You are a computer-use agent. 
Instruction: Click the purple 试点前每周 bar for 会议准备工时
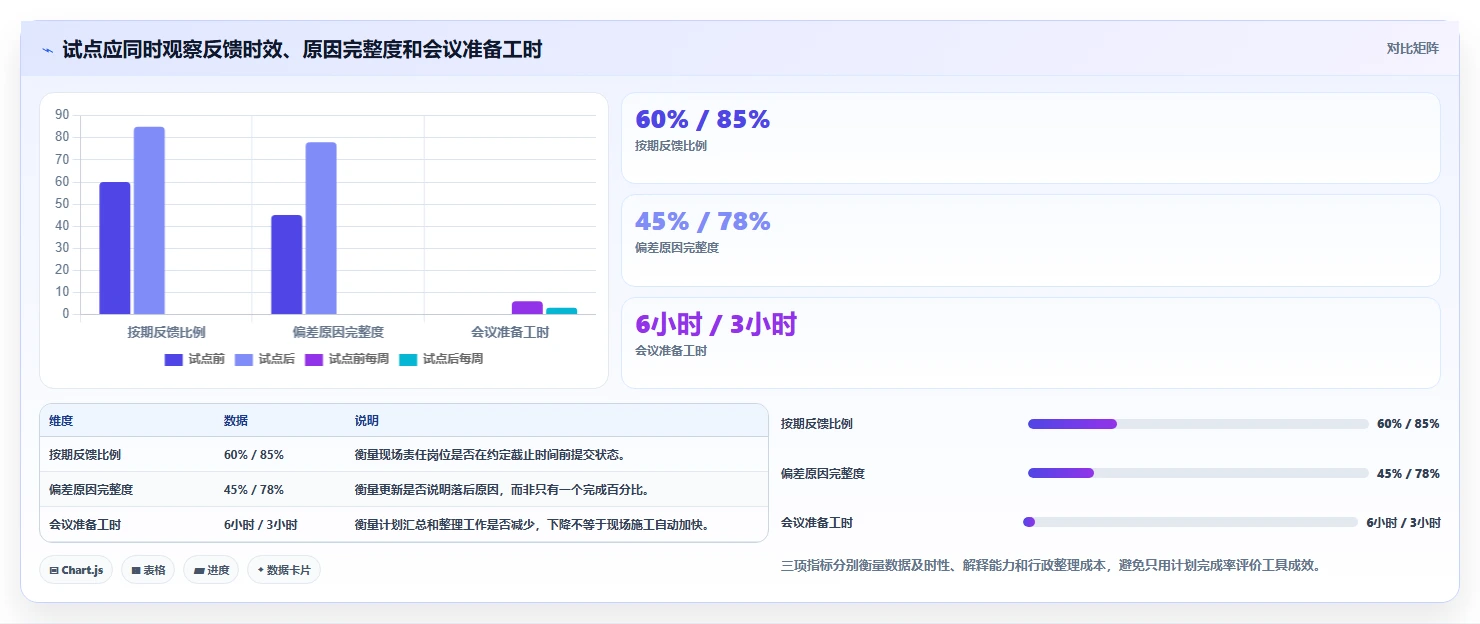(x=527, y=308)
